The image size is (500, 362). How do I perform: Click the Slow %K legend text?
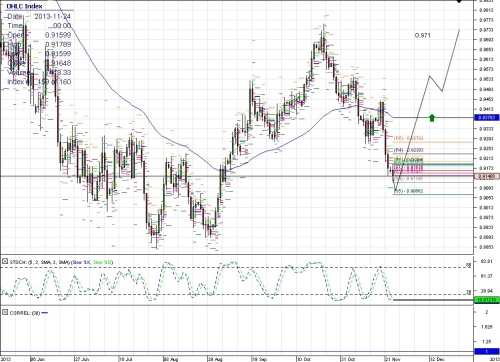click(82, 262)
